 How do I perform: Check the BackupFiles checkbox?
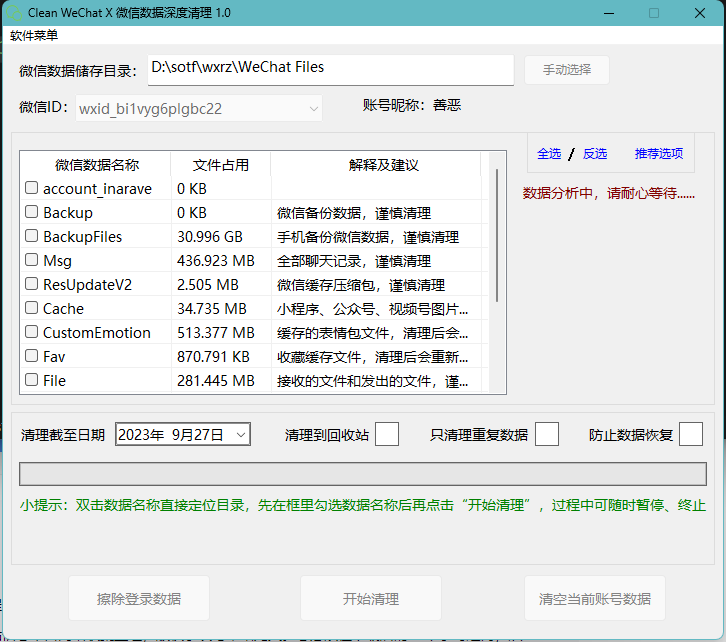[32, 236]
